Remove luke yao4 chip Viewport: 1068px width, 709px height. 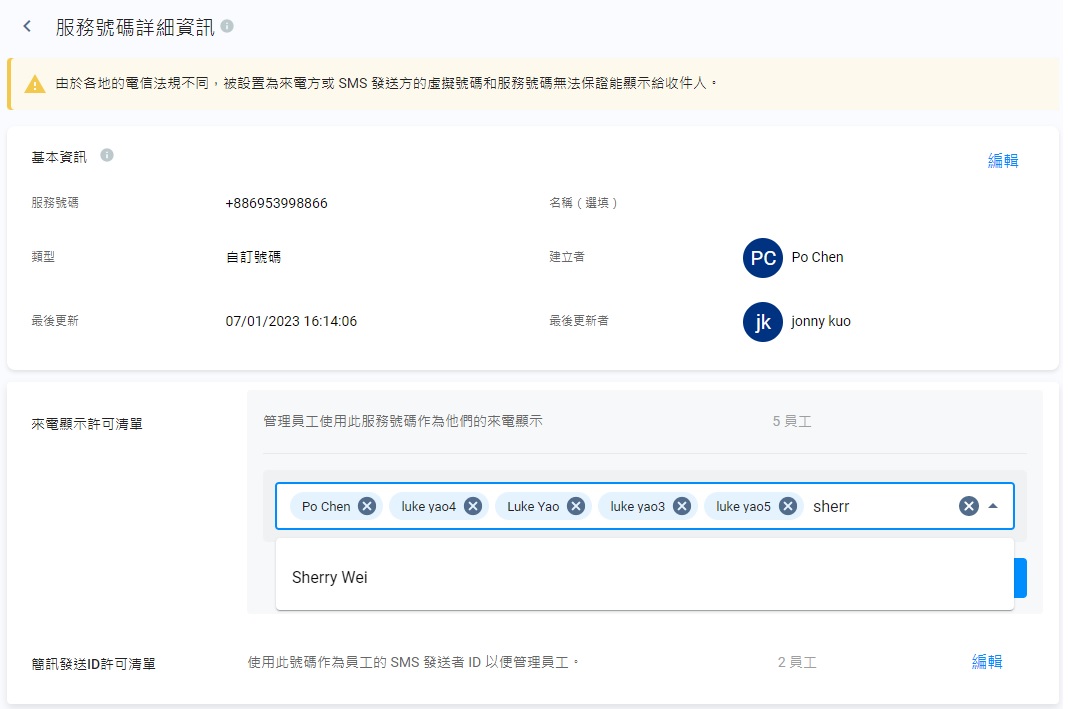(473, 506)
